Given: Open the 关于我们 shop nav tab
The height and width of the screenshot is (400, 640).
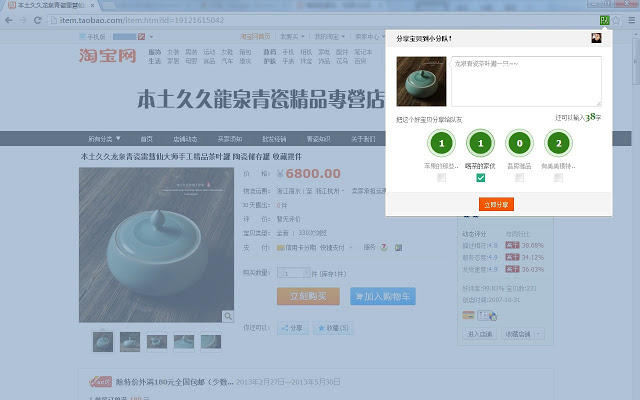Looking at the screenshot, I should 363,139.
